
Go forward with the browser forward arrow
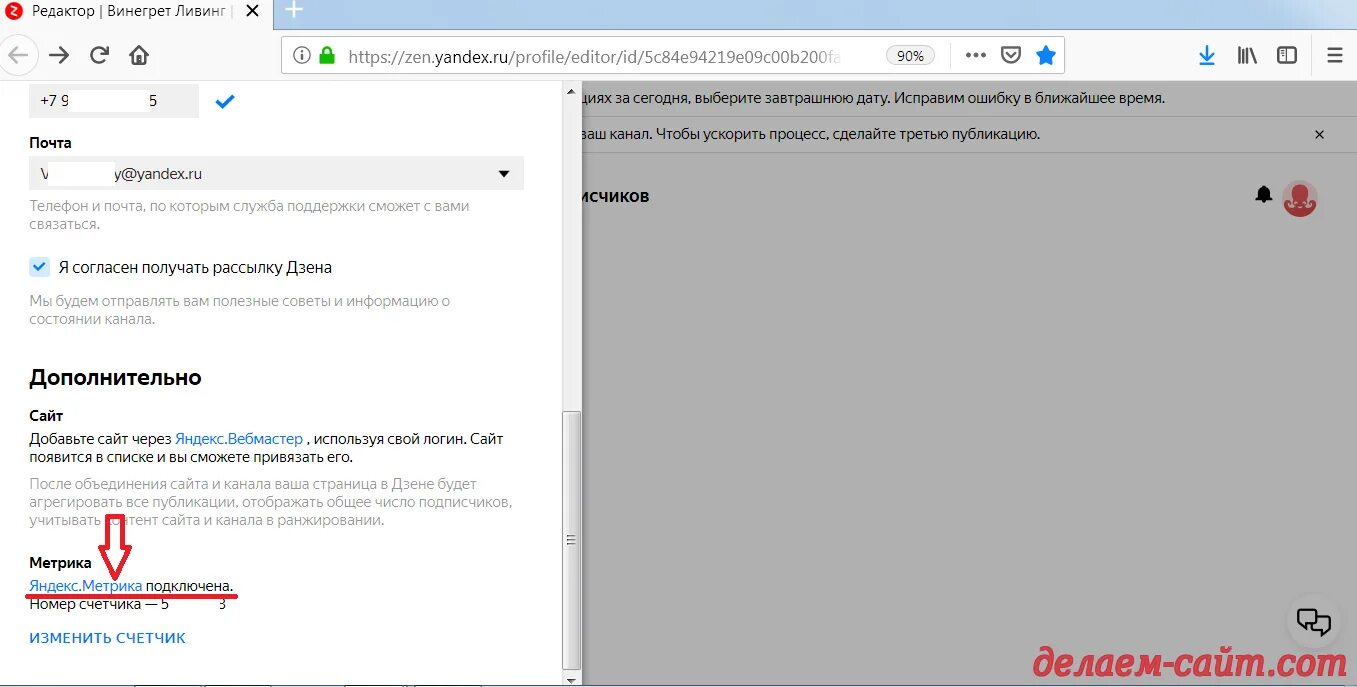pos(59,55)
